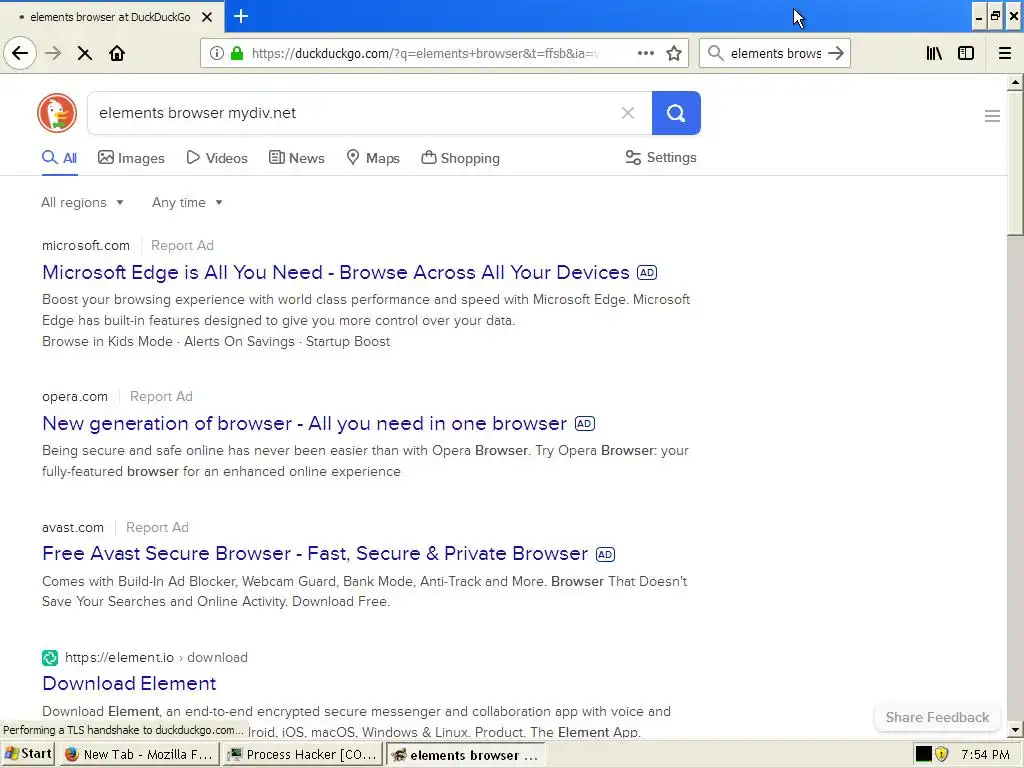Expand the All regions filter
Viewport: 1024px width, 768px height.
tap(82, 202)
